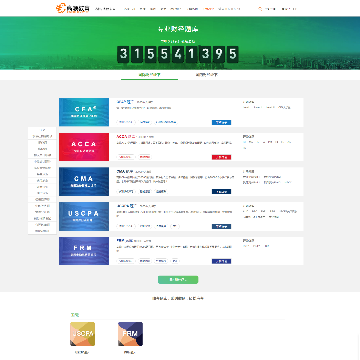360x360 pixels.
Task: Switch to the second tab below banner
Action: point(206,75)
